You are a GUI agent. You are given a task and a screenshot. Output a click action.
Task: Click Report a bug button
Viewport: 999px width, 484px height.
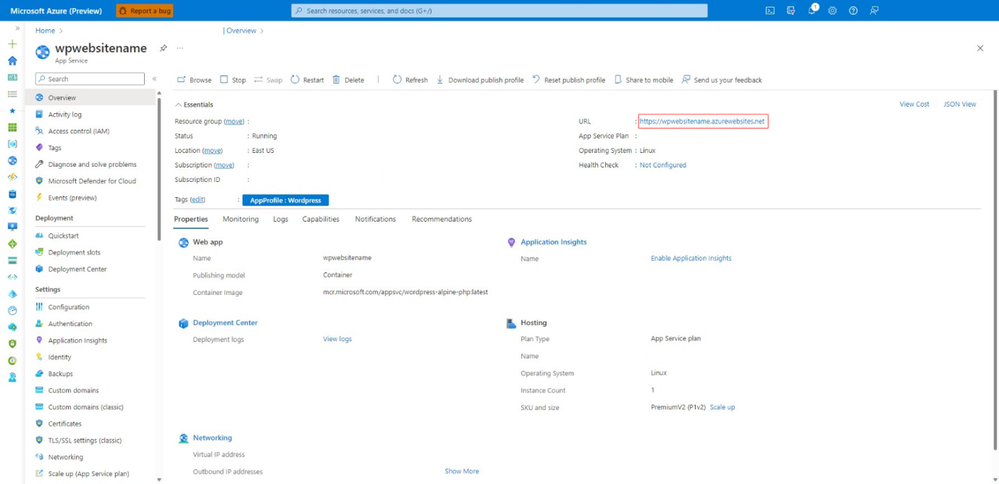145,11
